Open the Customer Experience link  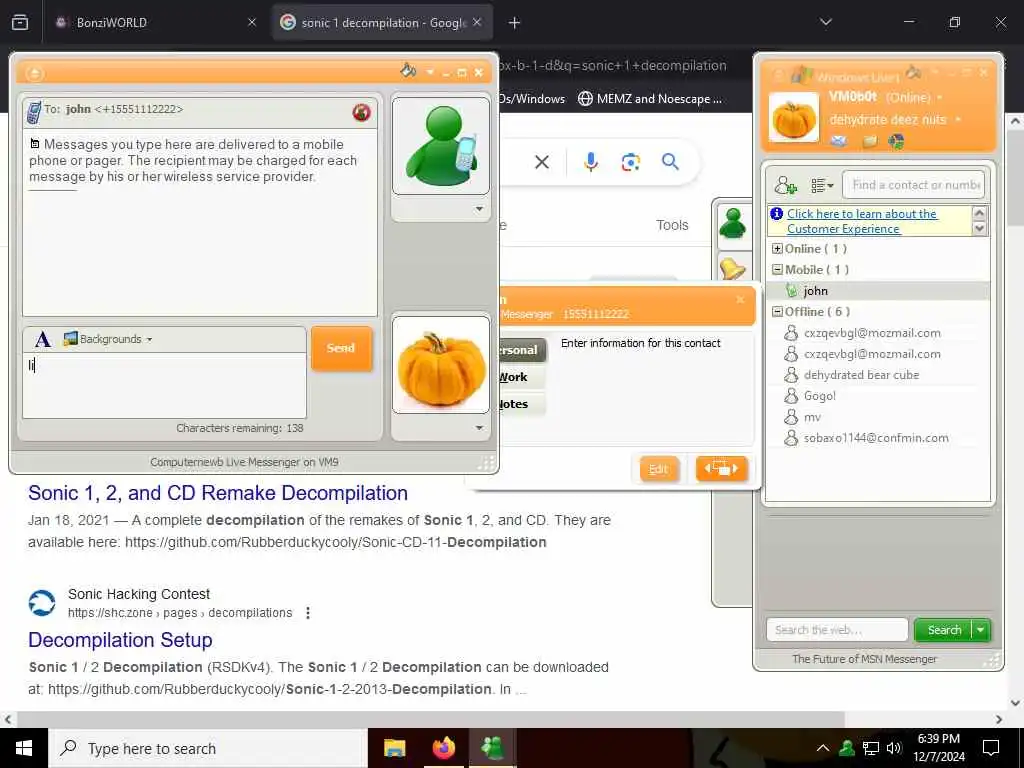click(x=862, y=221)
